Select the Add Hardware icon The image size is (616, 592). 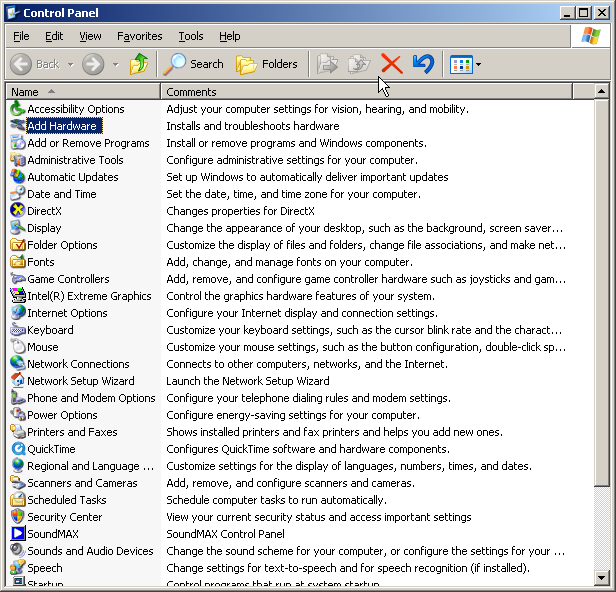pos(17,126)
